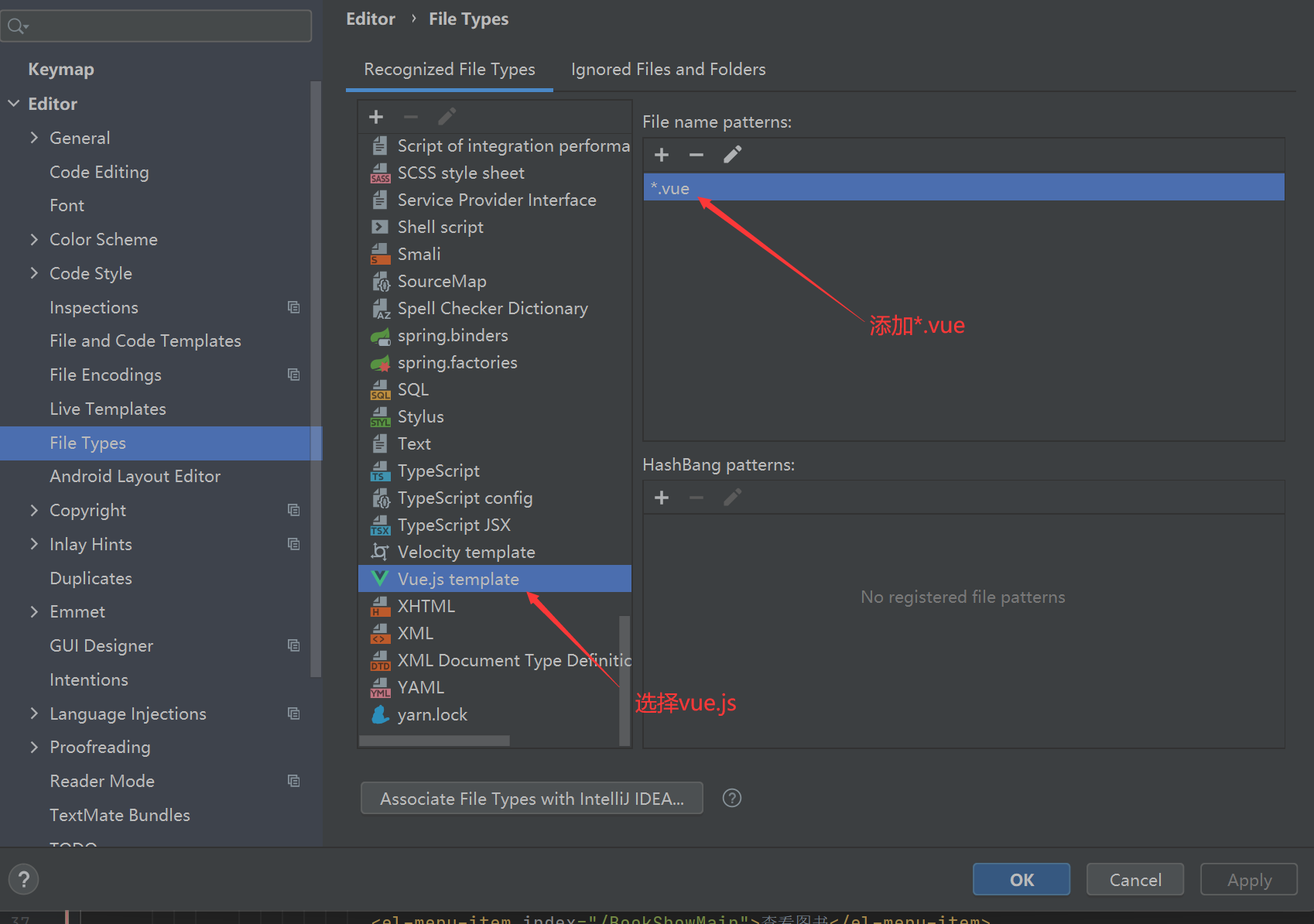Click the Vue.js template icon
The width and height of the screenshot is (1314, 924).
pos(380,579)
